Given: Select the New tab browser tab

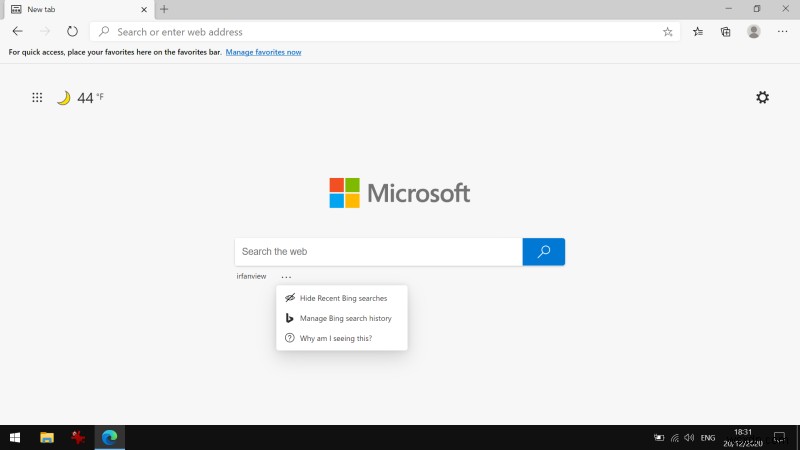Looking at the screenshot, I should tap(77, 9).
